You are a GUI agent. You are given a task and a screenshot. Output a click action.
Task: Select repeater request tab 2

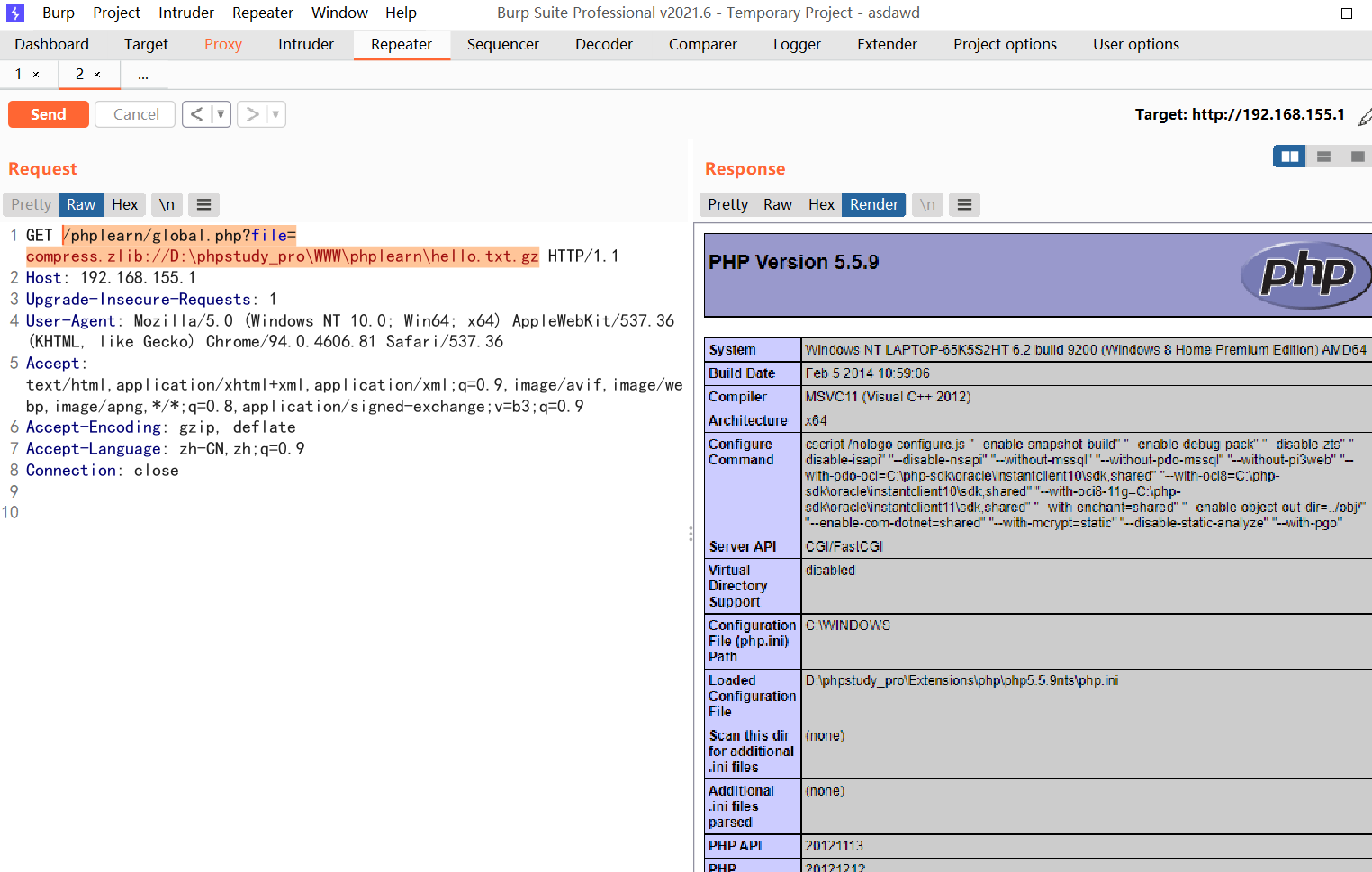pos(79,75)
